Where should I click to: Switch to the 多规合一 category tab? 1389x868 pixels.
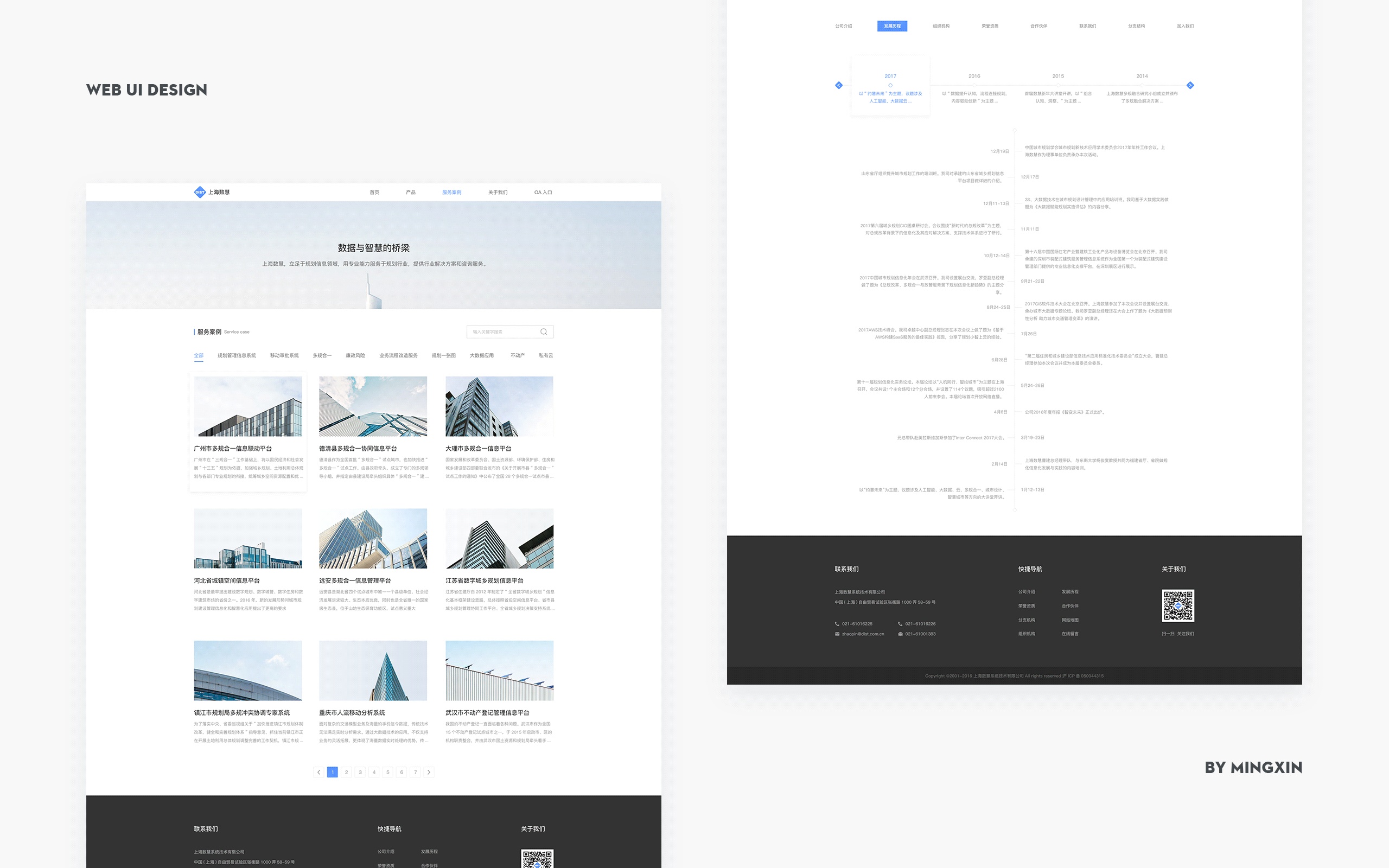tap(322, 355)
